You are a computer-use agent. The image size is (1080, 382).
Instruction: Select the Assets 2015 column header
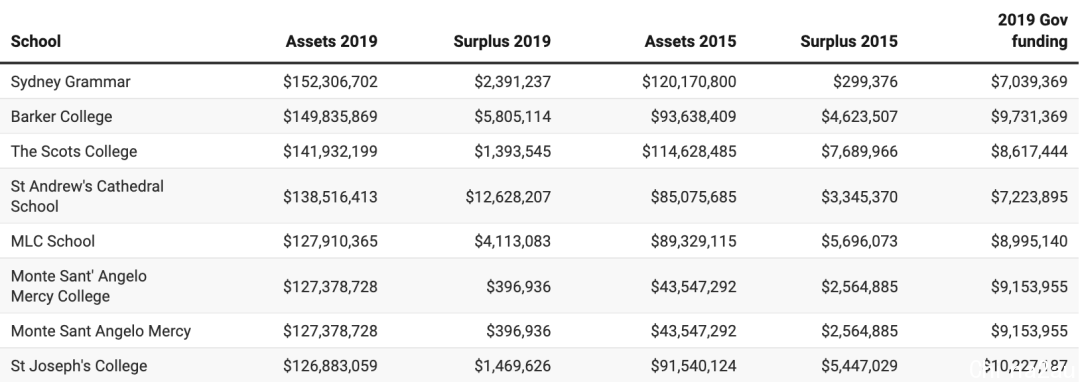coord(690,41)
